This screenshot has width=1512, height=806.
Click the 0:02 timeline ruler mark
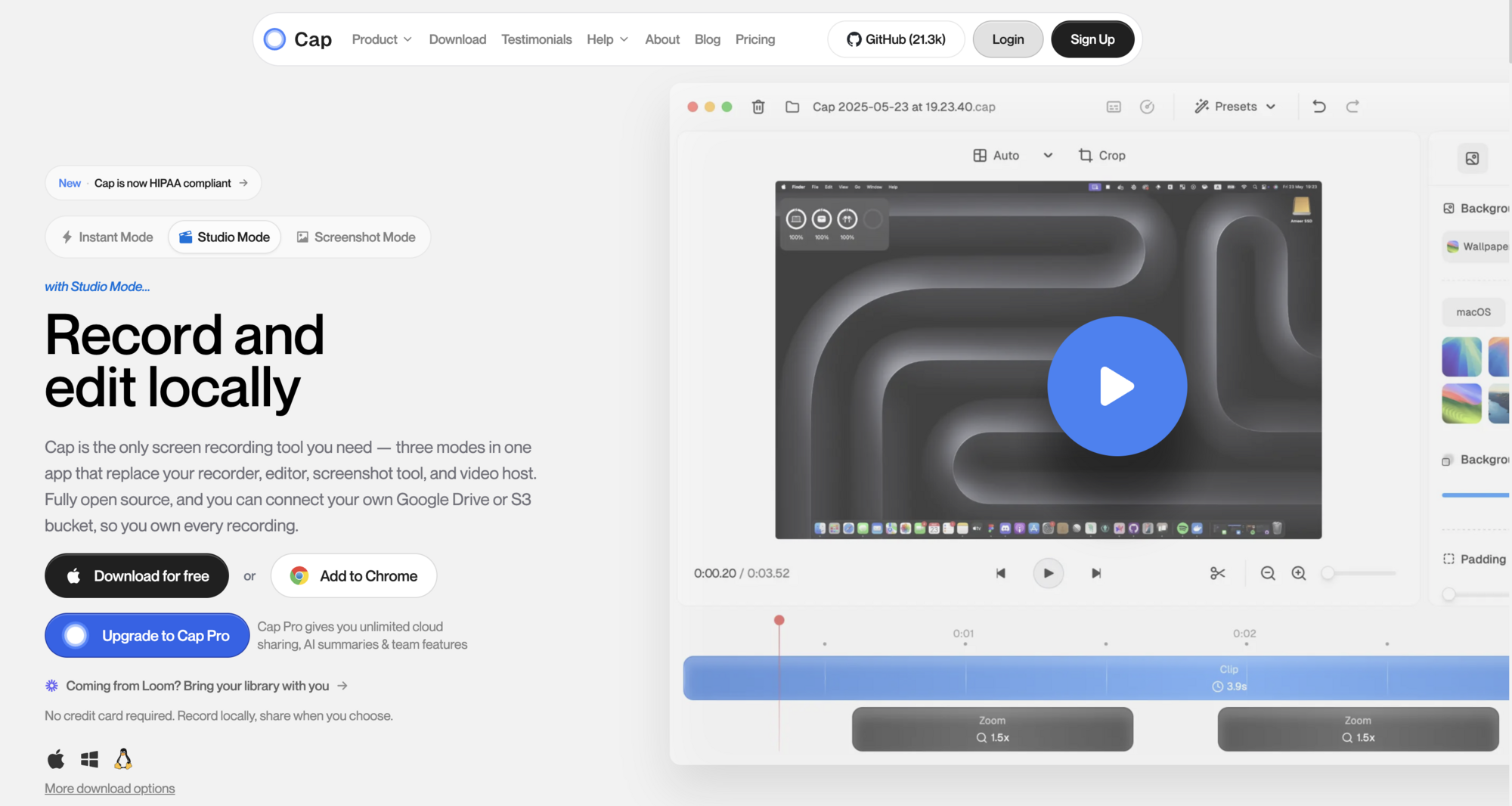[1244, 634]
